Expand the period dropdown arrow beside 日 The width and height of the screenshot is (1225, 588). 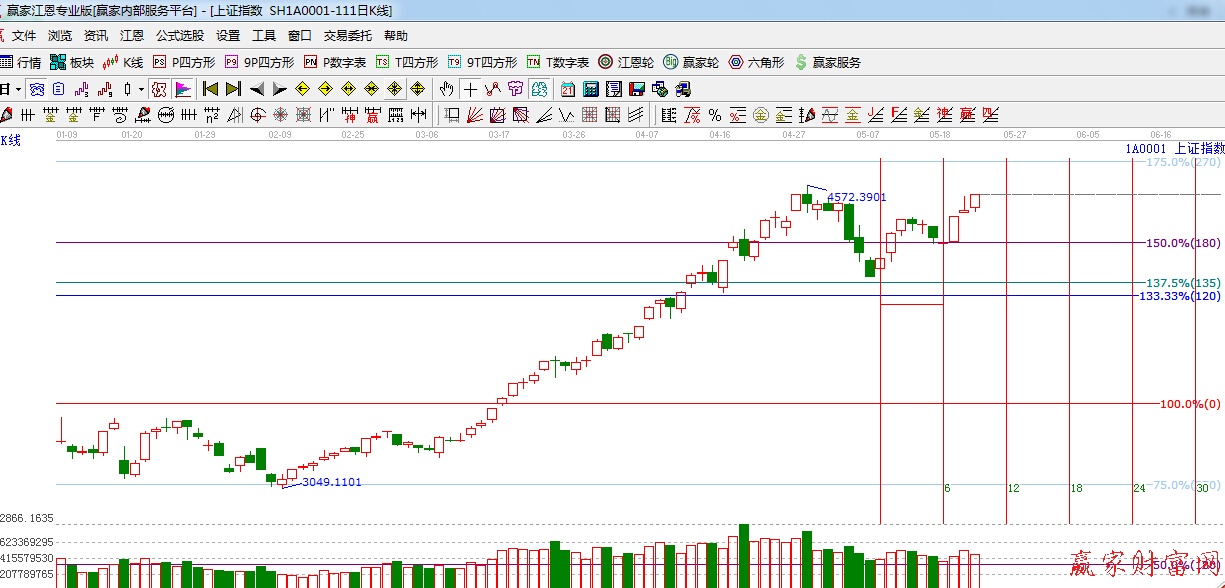[18, 89]
